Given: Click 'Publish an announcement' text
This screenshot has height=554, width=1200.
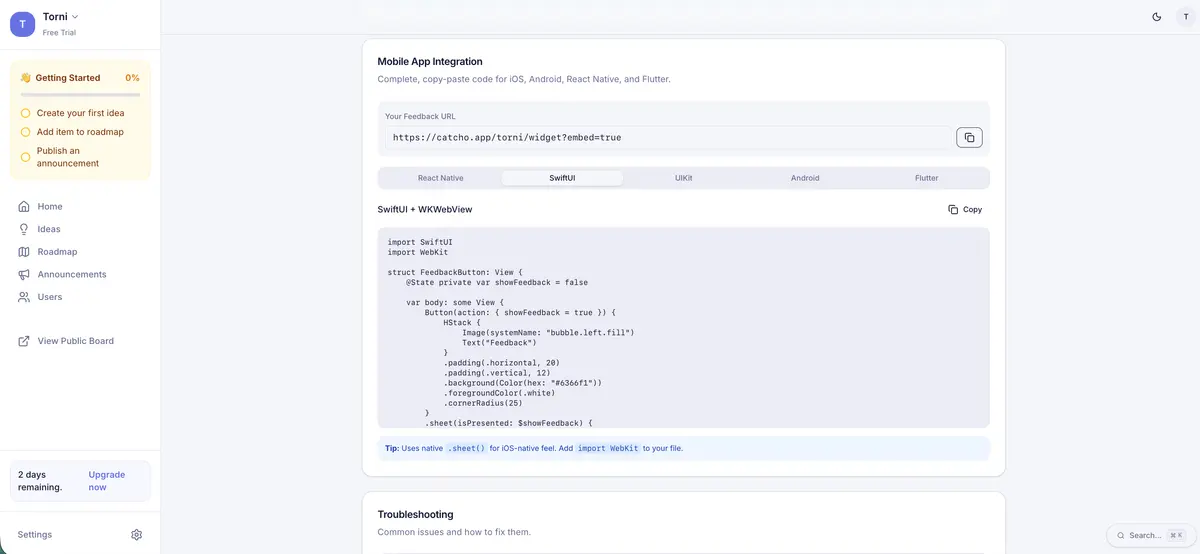Looking at the screenshot, I should point(68,157).
